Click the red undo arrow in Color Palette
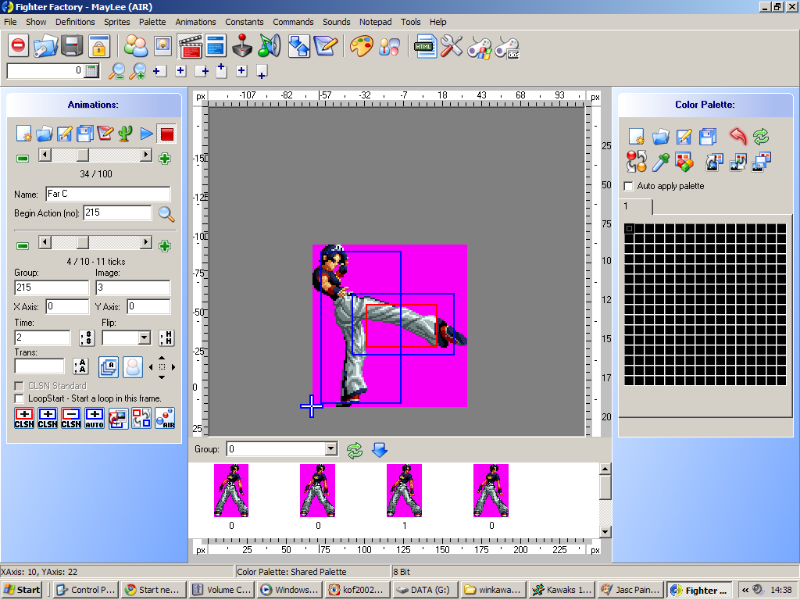Image resolution: width=800 pixels, height=600 pixels. 737,136
